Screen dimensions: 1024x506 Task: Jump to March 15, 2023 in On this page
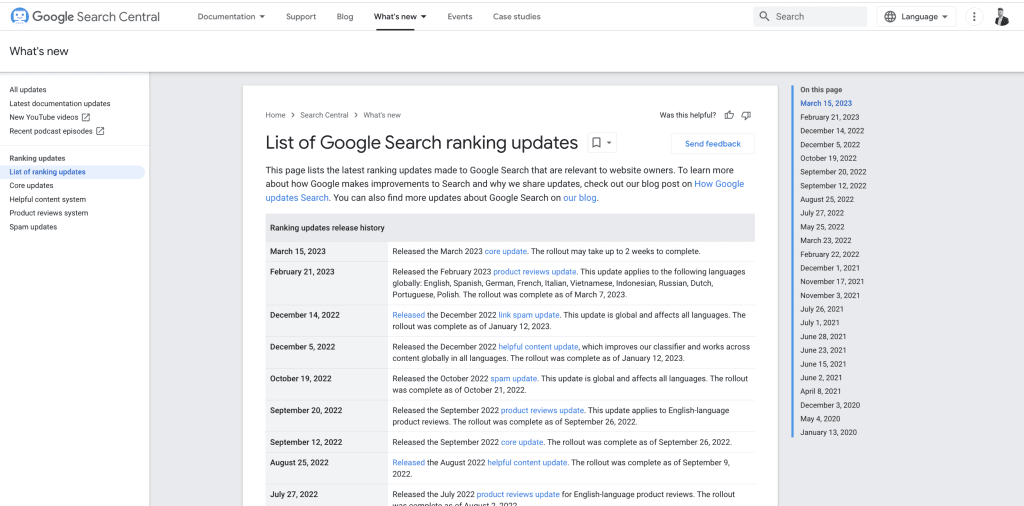826,103
